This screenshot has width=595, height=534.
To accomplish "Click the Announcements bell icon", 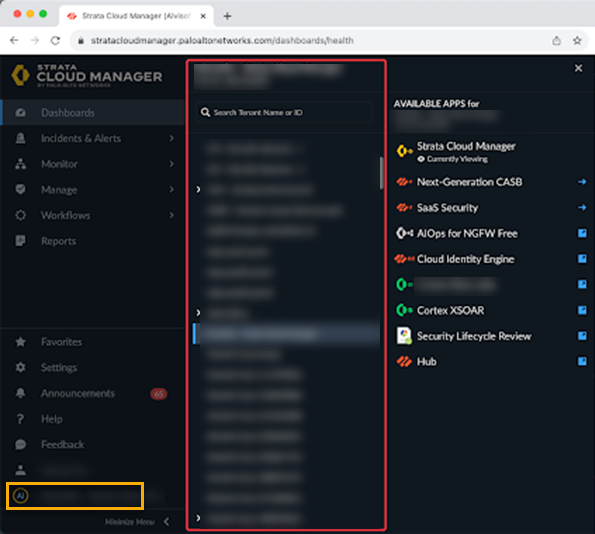I will [20, 393].
